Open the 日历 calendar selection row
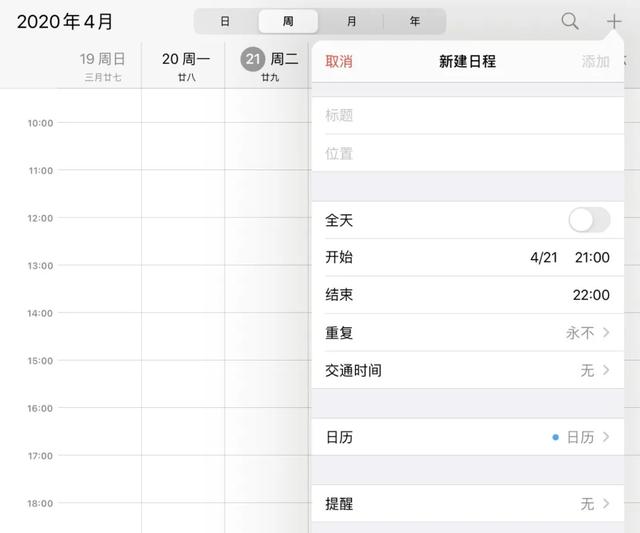Screen dimensions: 640x533 tap(467, 437)
